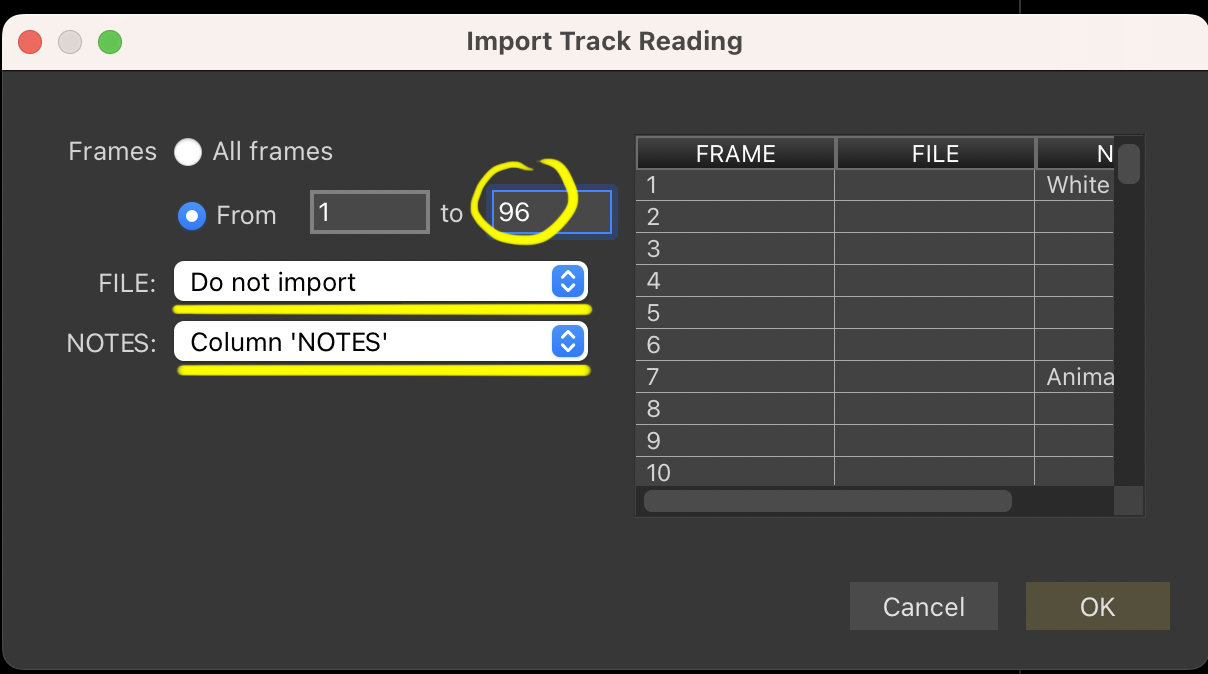This screenshot has width=1208, height=674.
Task: Click the FILE dropdown chevron arrows
Action: click(x=567, y=282)
